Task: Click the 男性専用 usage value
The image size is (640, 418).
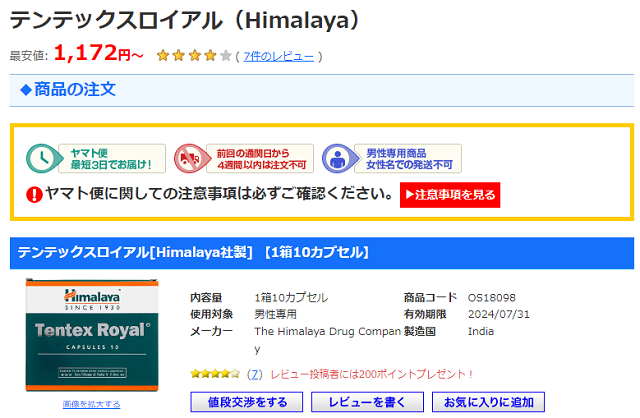Action: point(276,314)
